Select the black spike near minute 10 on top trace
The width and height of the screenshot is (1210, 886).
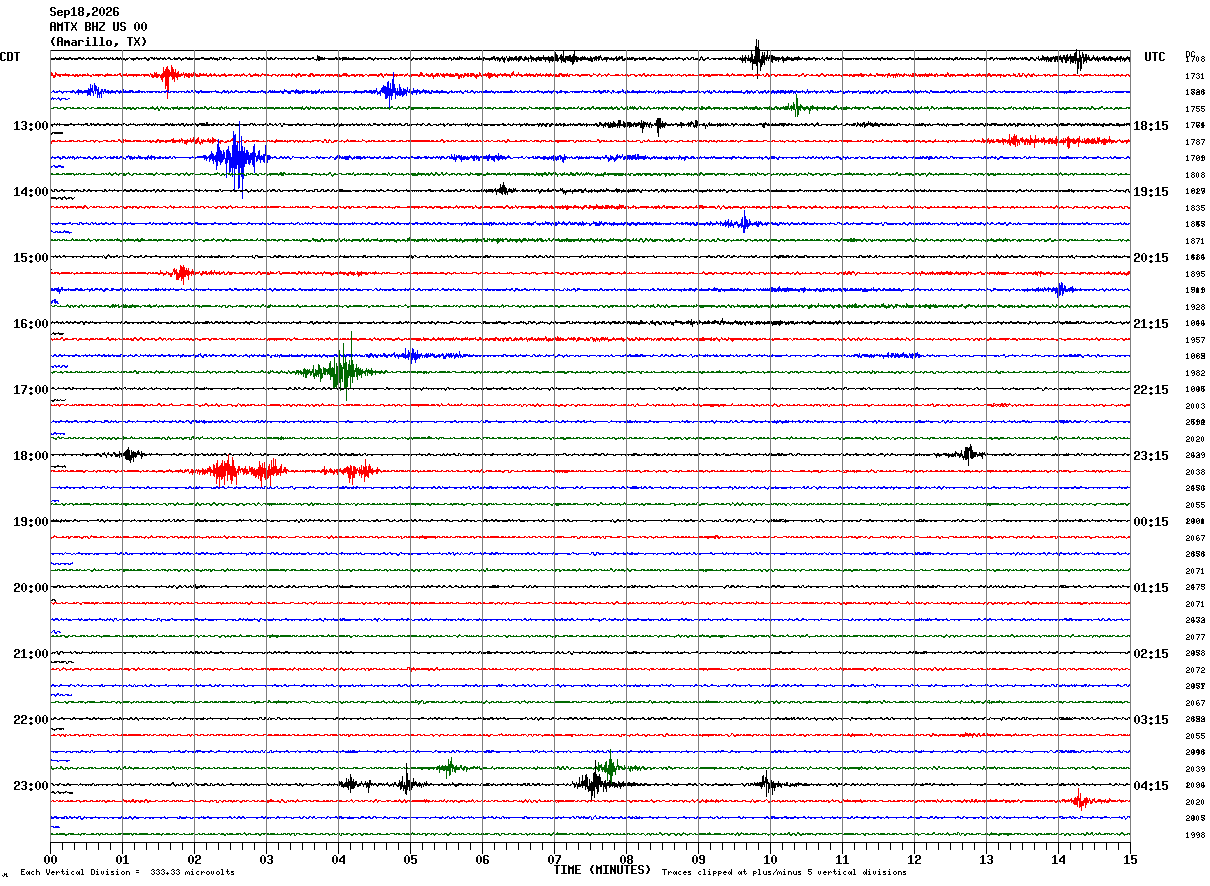click(x=757, y=58)
